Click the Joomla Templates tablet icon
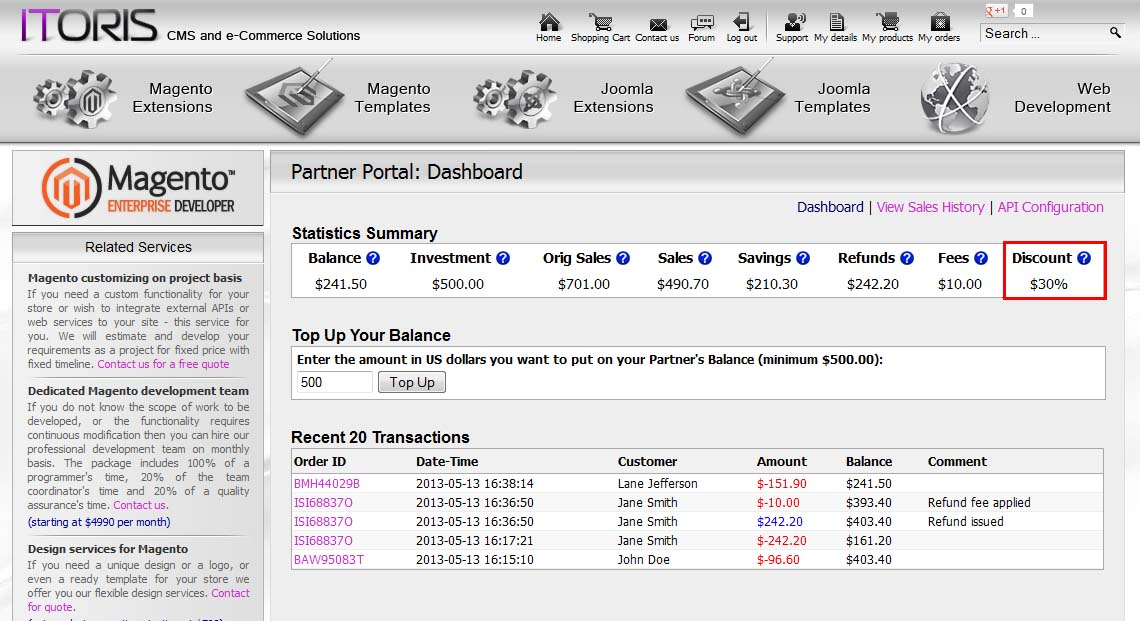 [x=734, y=98]
